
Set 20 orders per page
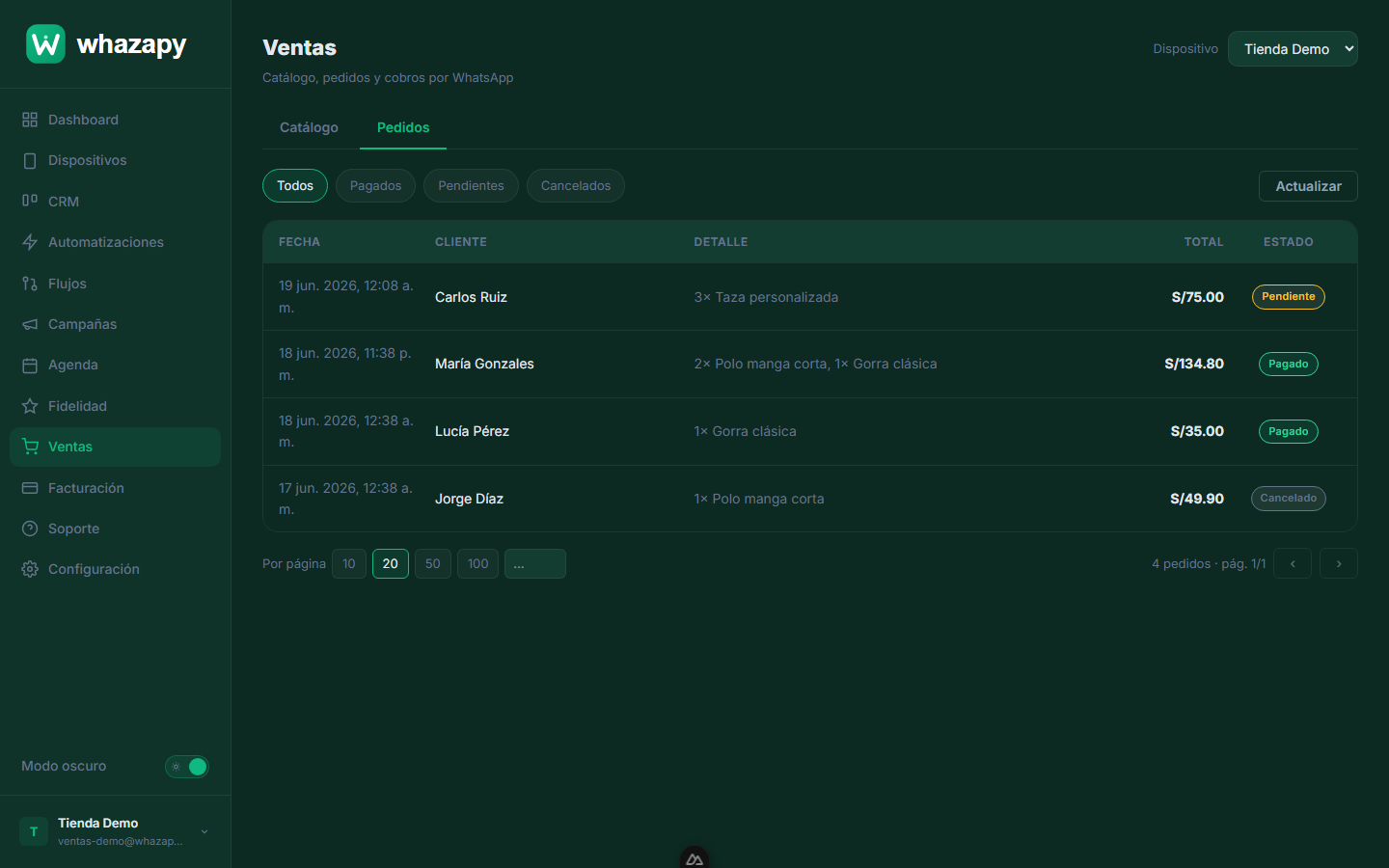point(391,563)
